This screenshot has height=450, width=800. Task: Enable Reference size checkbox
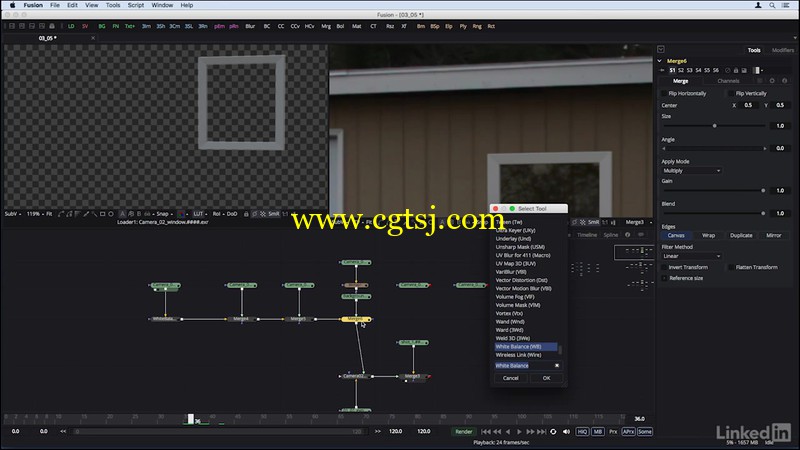point(664,278)
